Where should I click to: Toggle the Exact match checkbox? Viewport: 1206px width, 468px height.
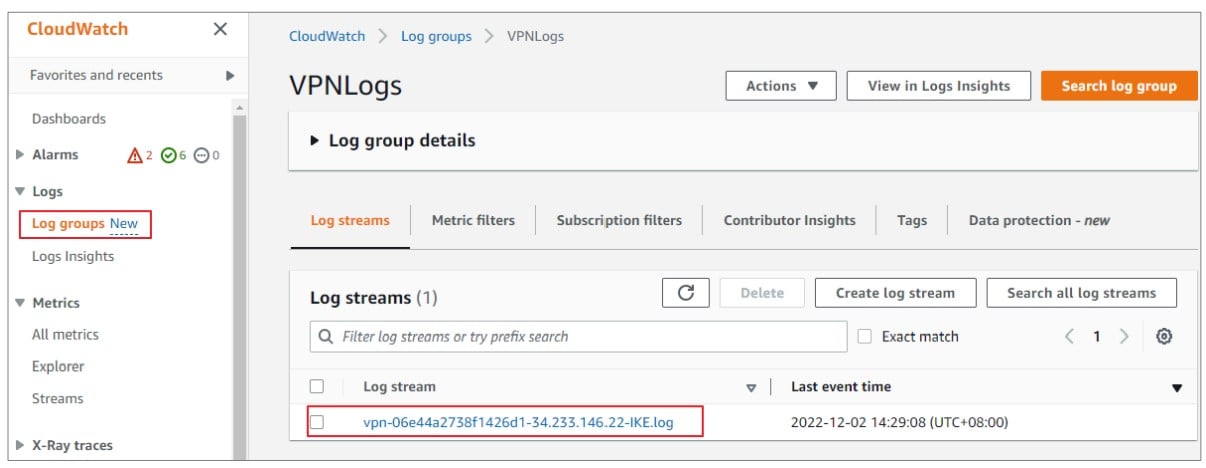point(865,337)
